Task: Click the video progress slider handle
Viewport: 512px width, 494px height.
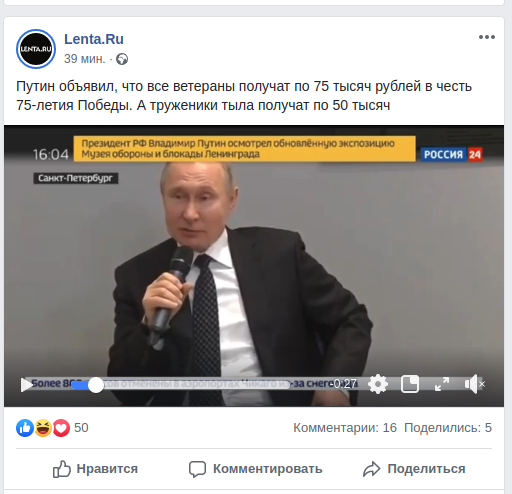Action: [x=96, y=385]
